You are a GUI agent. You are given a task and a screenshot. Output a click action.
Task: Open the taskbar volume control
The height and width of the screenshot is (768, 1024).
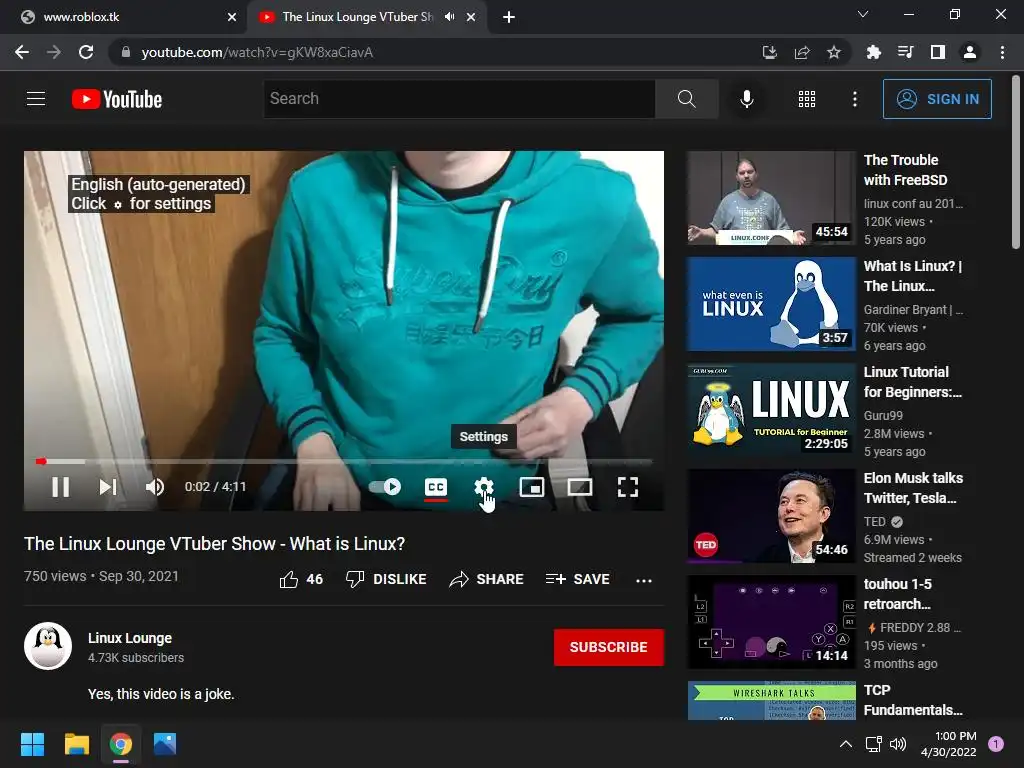[899, 744]
